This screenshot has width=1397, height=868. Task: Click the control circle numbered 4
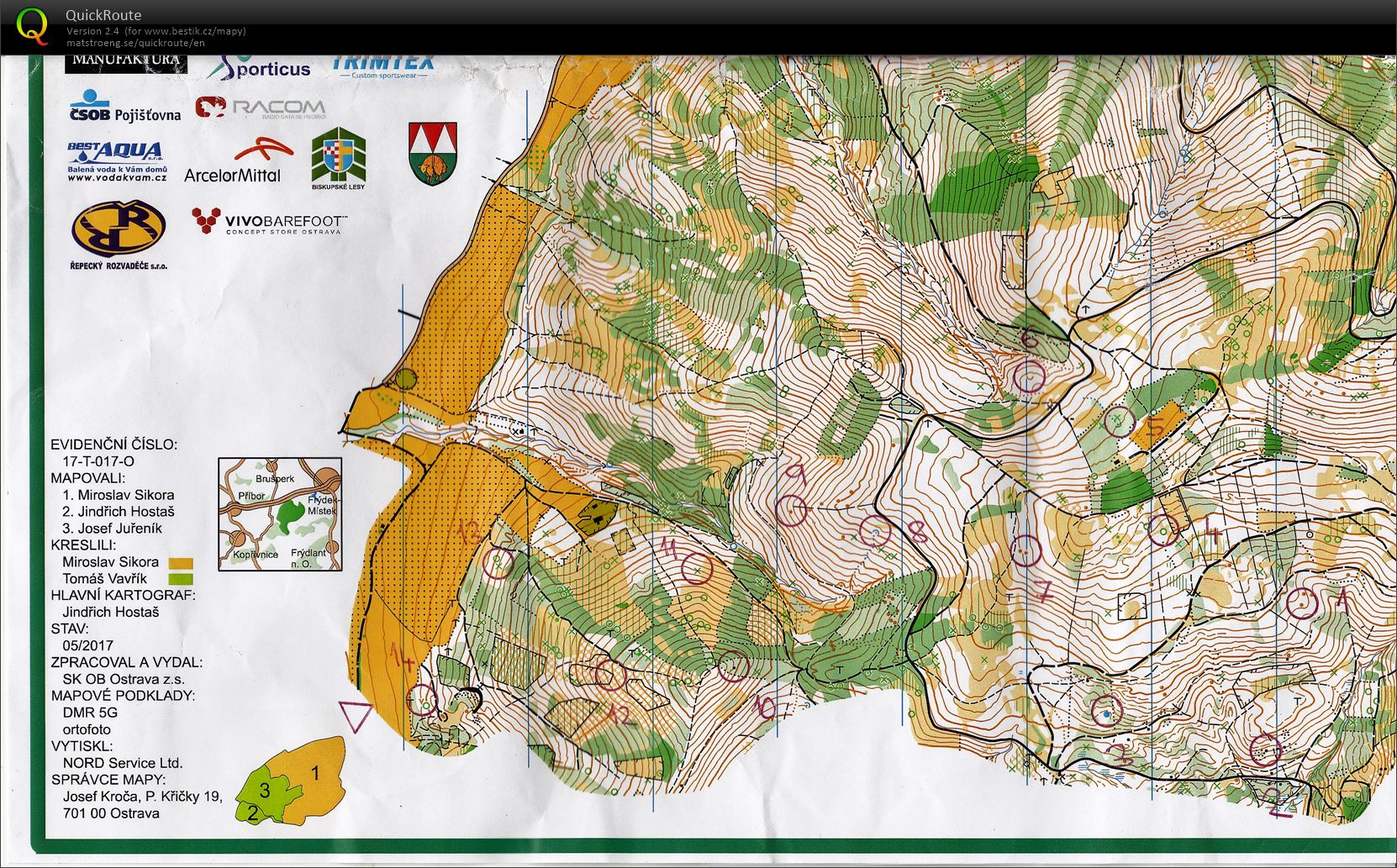pyautogui.click(x=1164, y=529)
